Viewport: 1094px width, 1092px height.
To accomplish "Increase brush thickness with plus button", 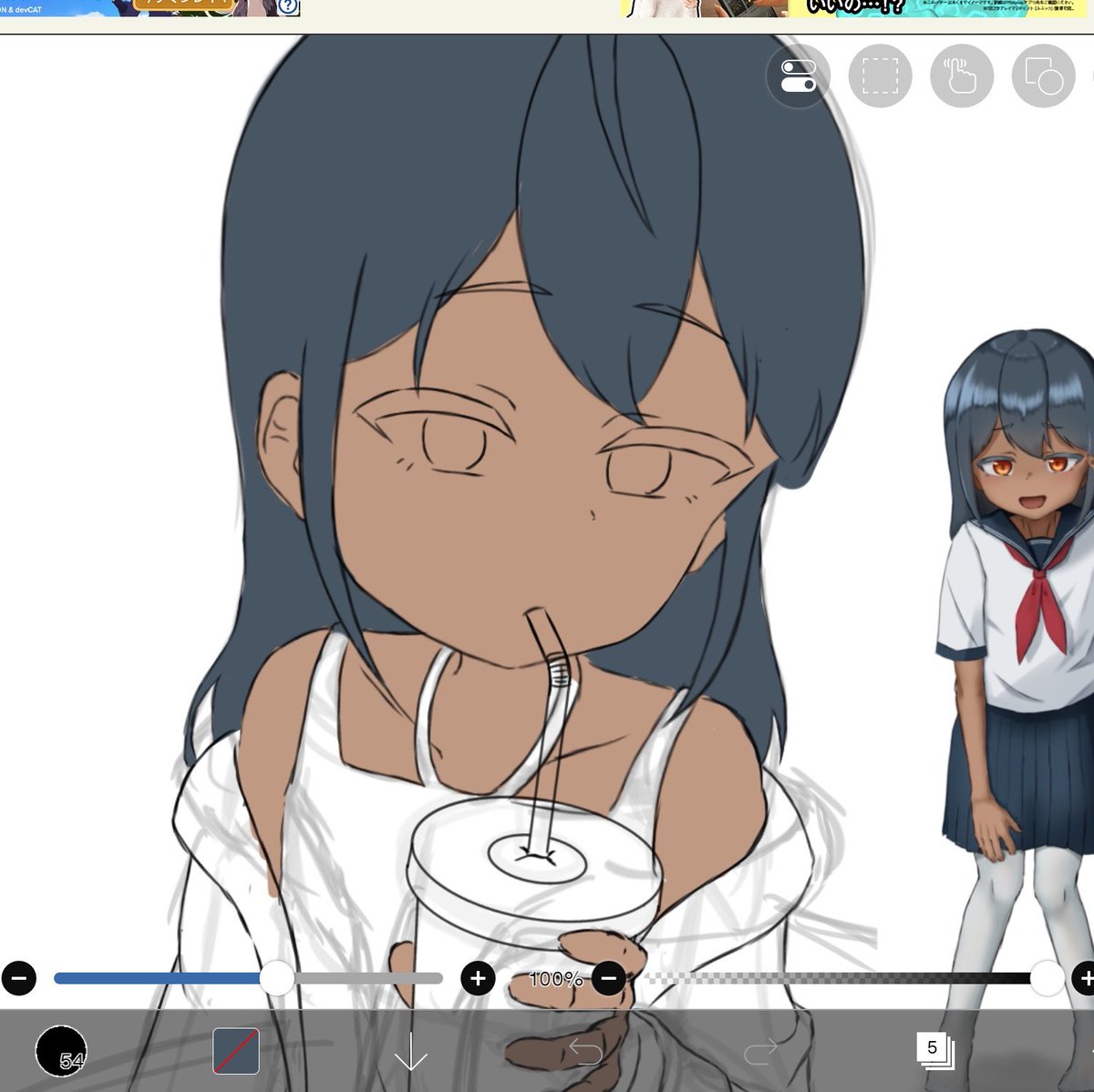I will (x=478, y=979).
